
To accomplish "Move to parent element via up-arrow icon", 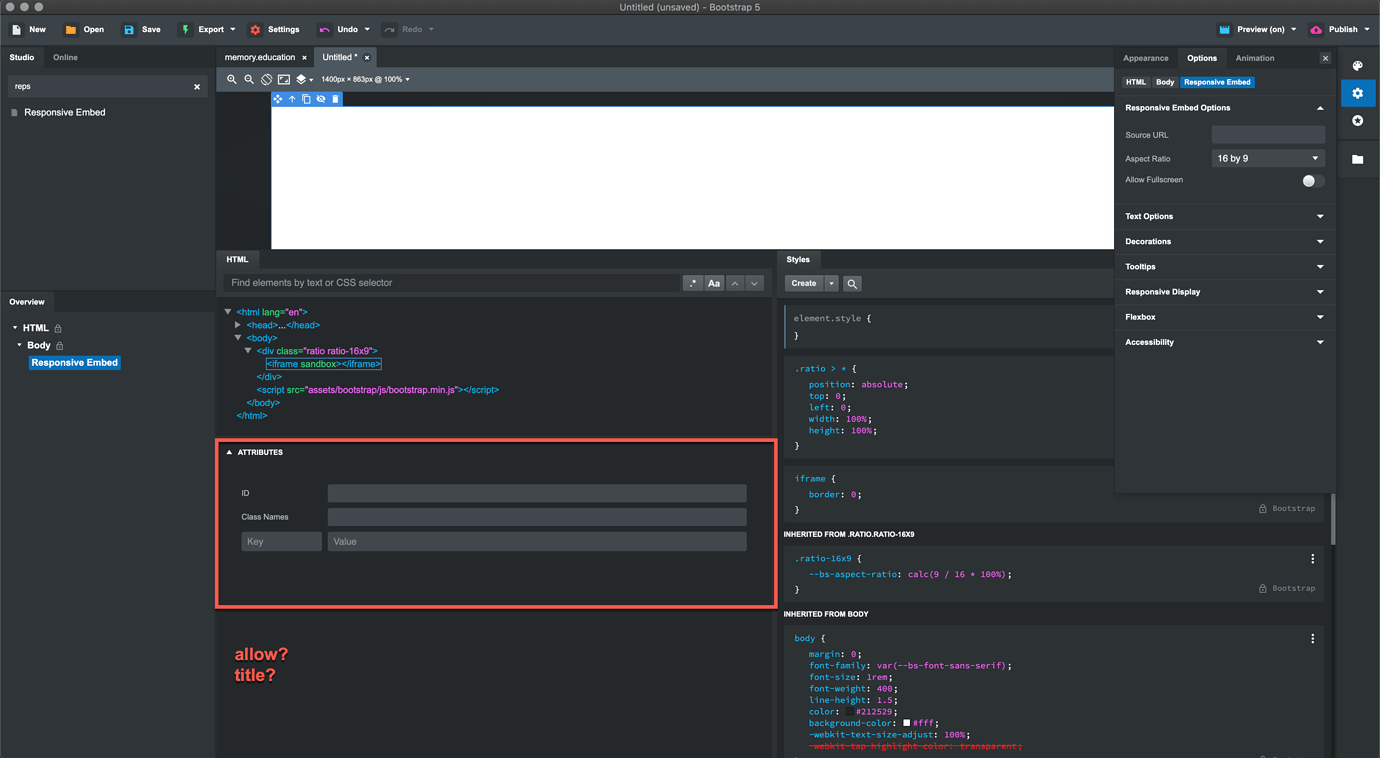I will coord(292,99).
